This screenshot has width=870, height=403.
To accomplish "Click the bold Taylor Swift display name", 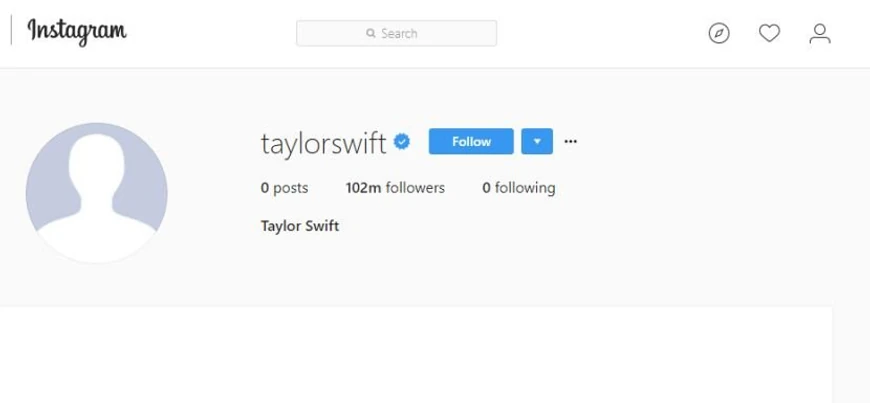I will coord(300,226).
